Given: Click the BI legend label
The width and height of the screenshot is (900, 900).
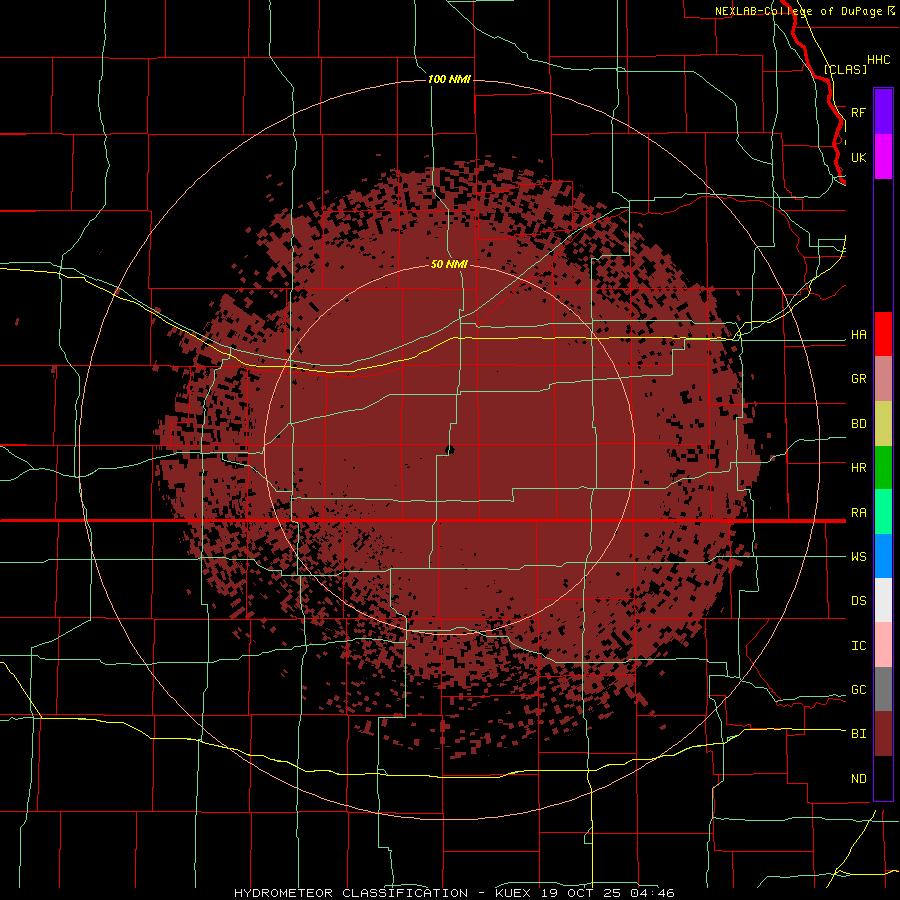Looking at the screenshot, I should tap(858, 734).
